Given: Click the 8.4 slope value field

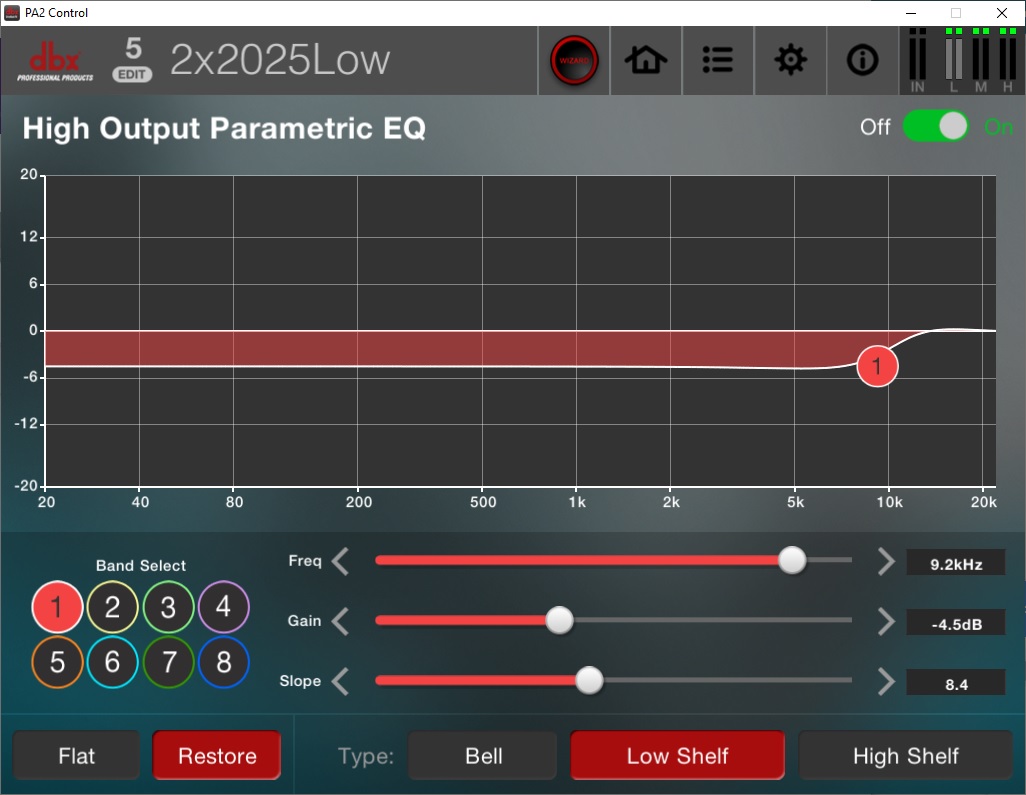Looking at the screenshot, I should [955, 684].
